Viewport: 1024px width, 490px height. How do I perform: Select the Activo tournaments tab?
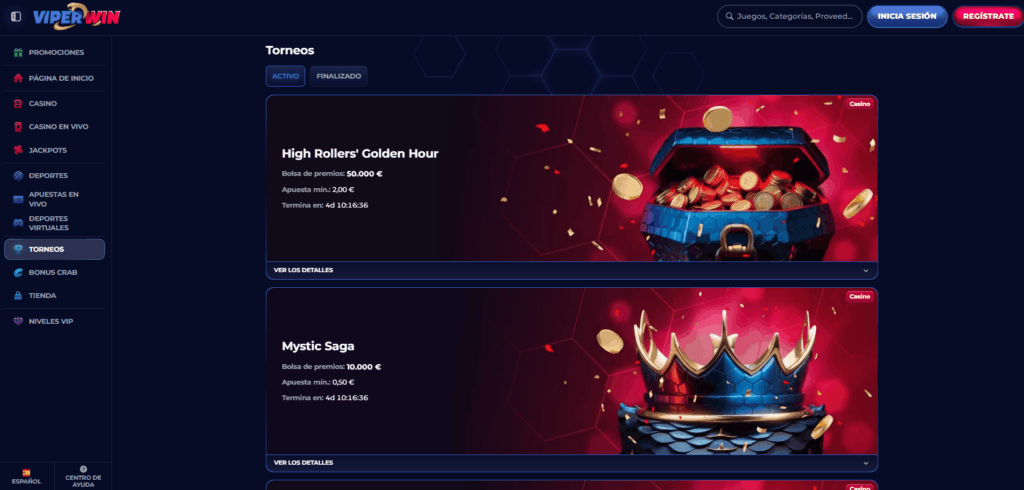point(285,76)
